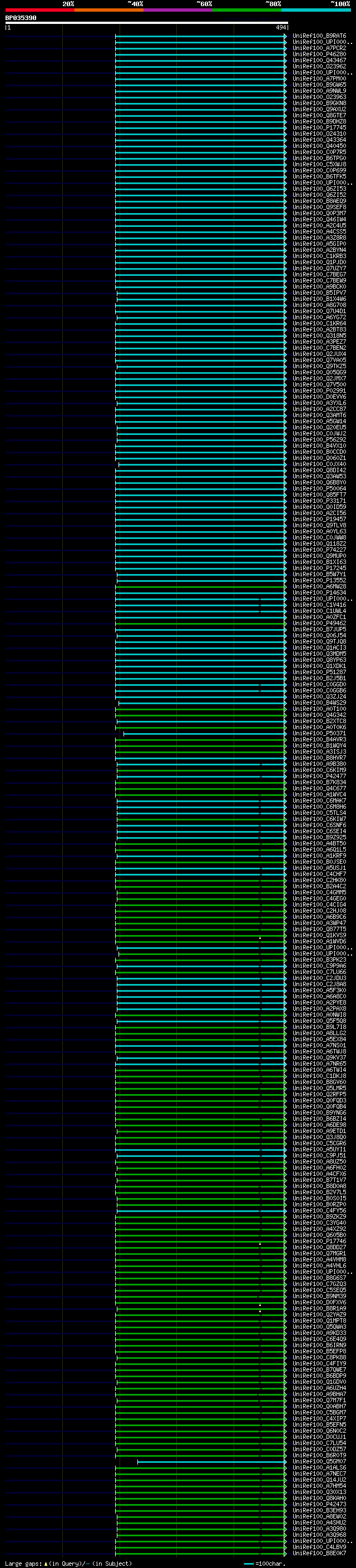This screenshot has width=356, height=1568.
Task: Select the UniRef100_Q40450 label
Action: coord(319,146)
